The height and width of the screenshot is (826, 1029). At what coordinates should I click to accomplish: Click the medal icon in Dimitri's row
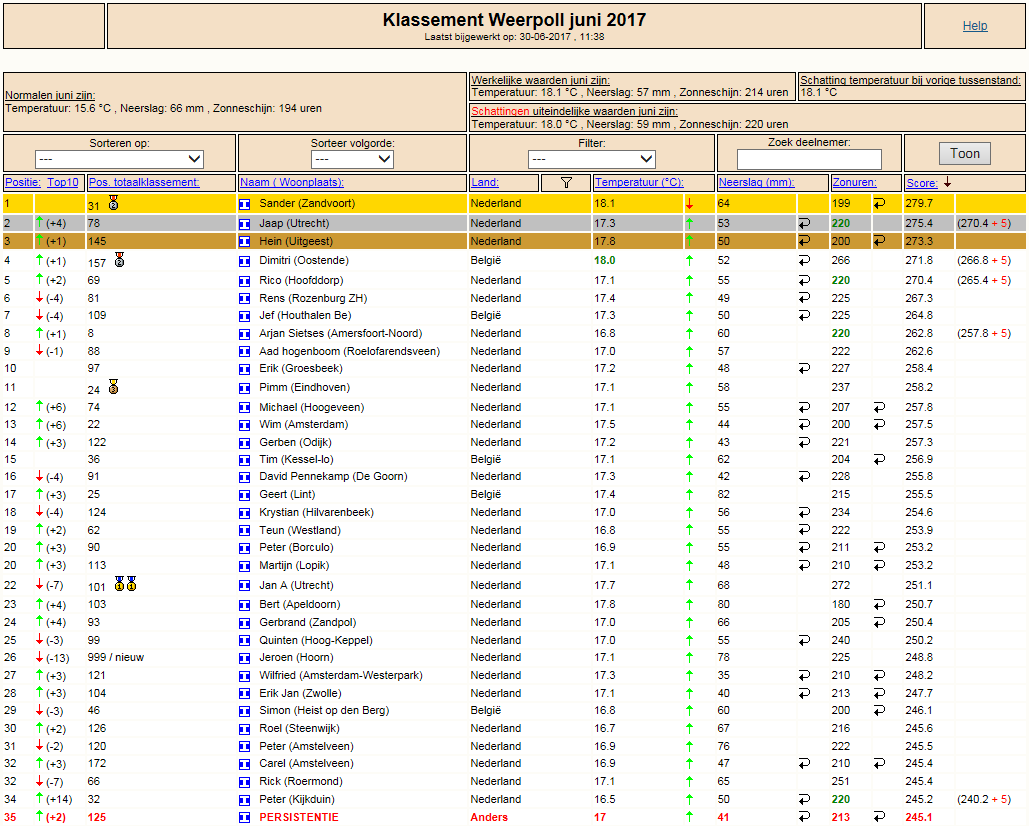pos(119,259)
